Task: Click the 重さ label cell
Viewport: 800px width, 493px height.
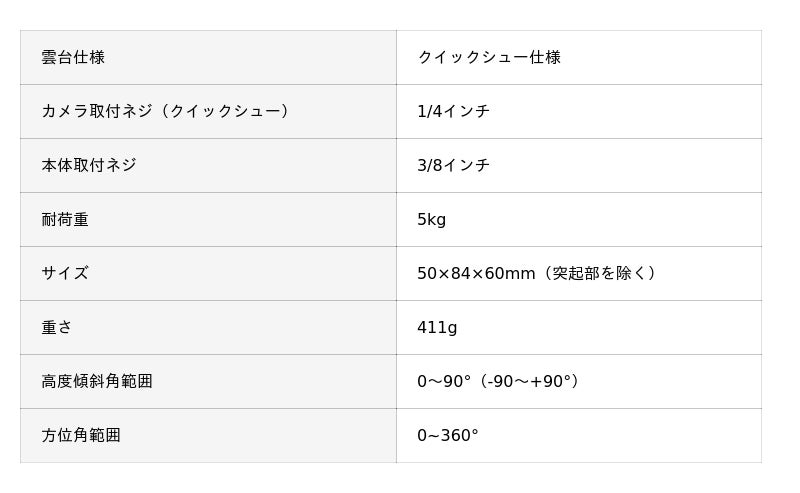Action: tap(208, 328)
